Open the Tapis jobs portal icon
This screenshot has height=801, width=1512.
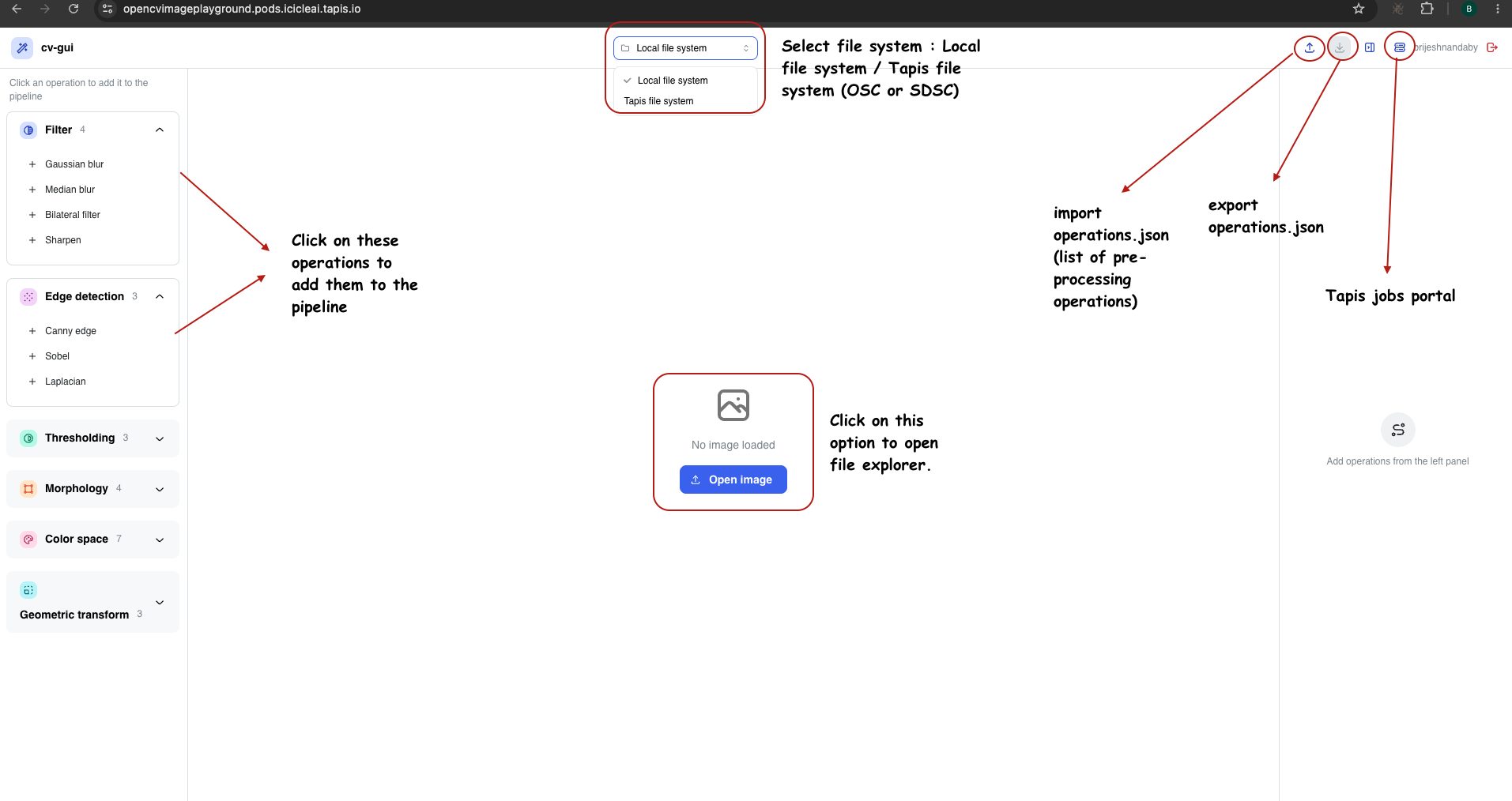click(x=1400, y=47)
